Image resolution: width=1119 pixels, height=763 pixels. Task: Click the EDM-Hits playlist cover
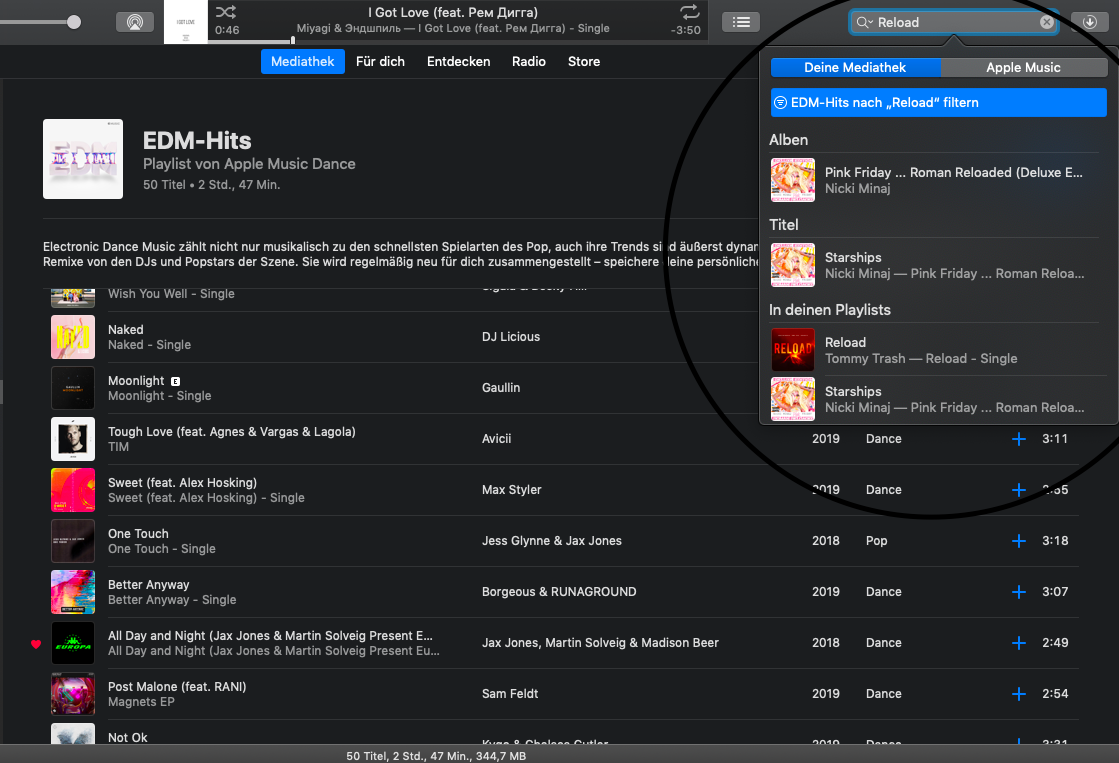[83, 159]
